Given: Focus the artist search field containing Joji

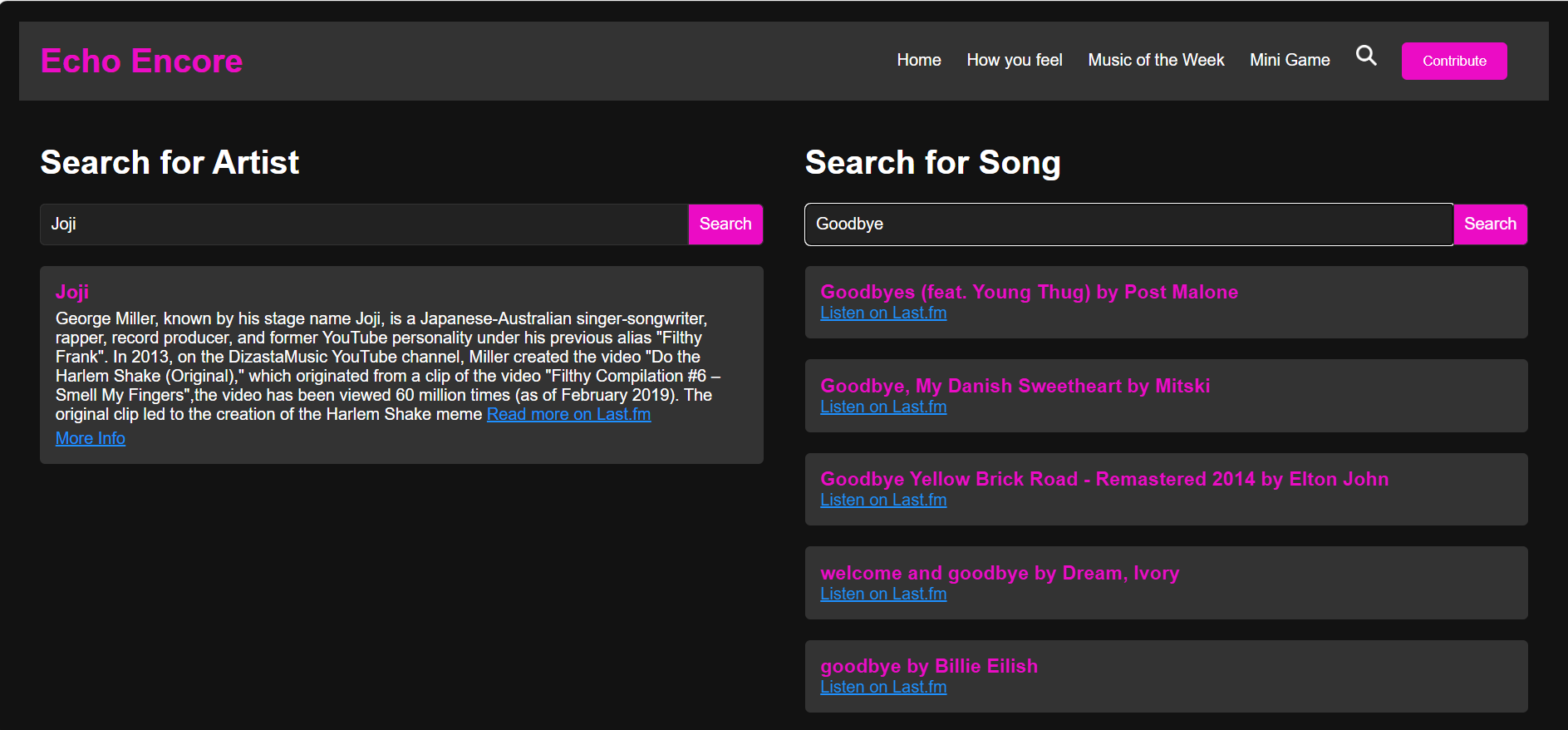Looking at the screenshot, I should pos(364,224).
